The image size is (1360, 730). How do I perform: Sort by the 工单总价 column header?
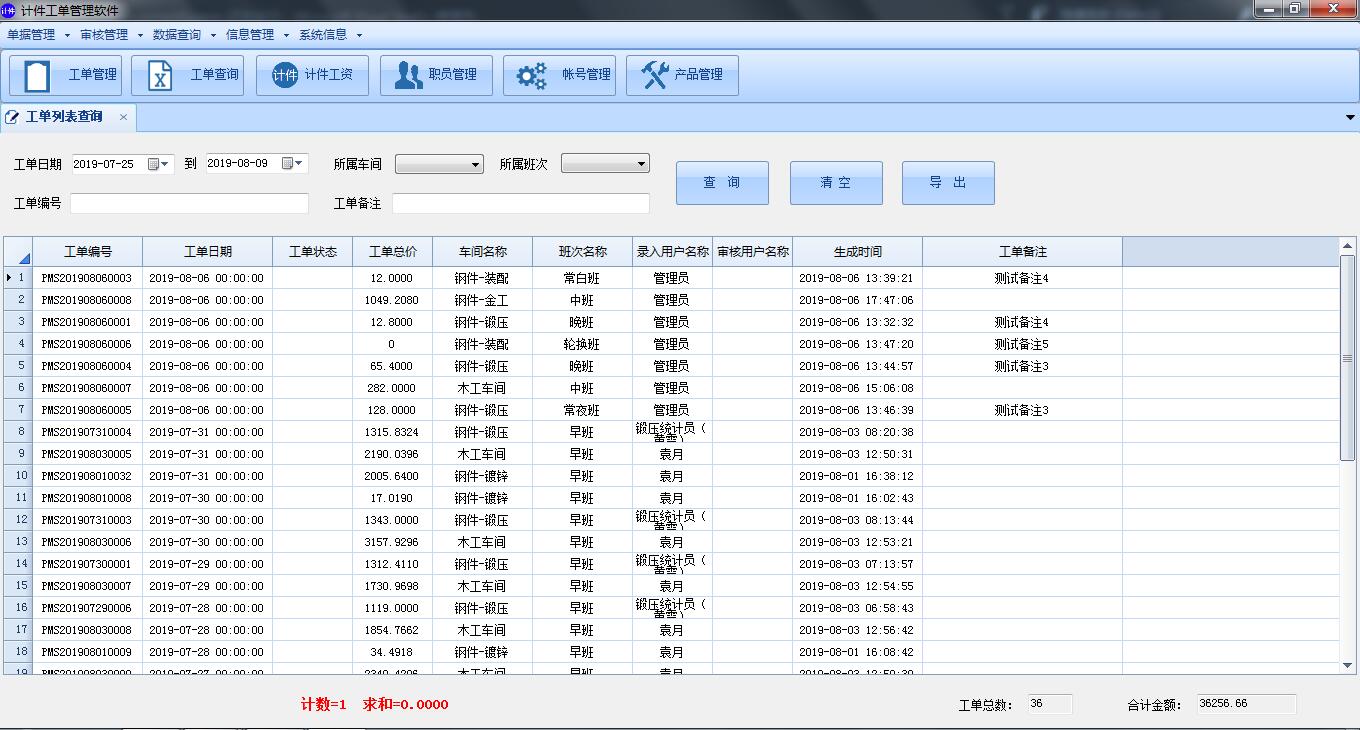392,252
